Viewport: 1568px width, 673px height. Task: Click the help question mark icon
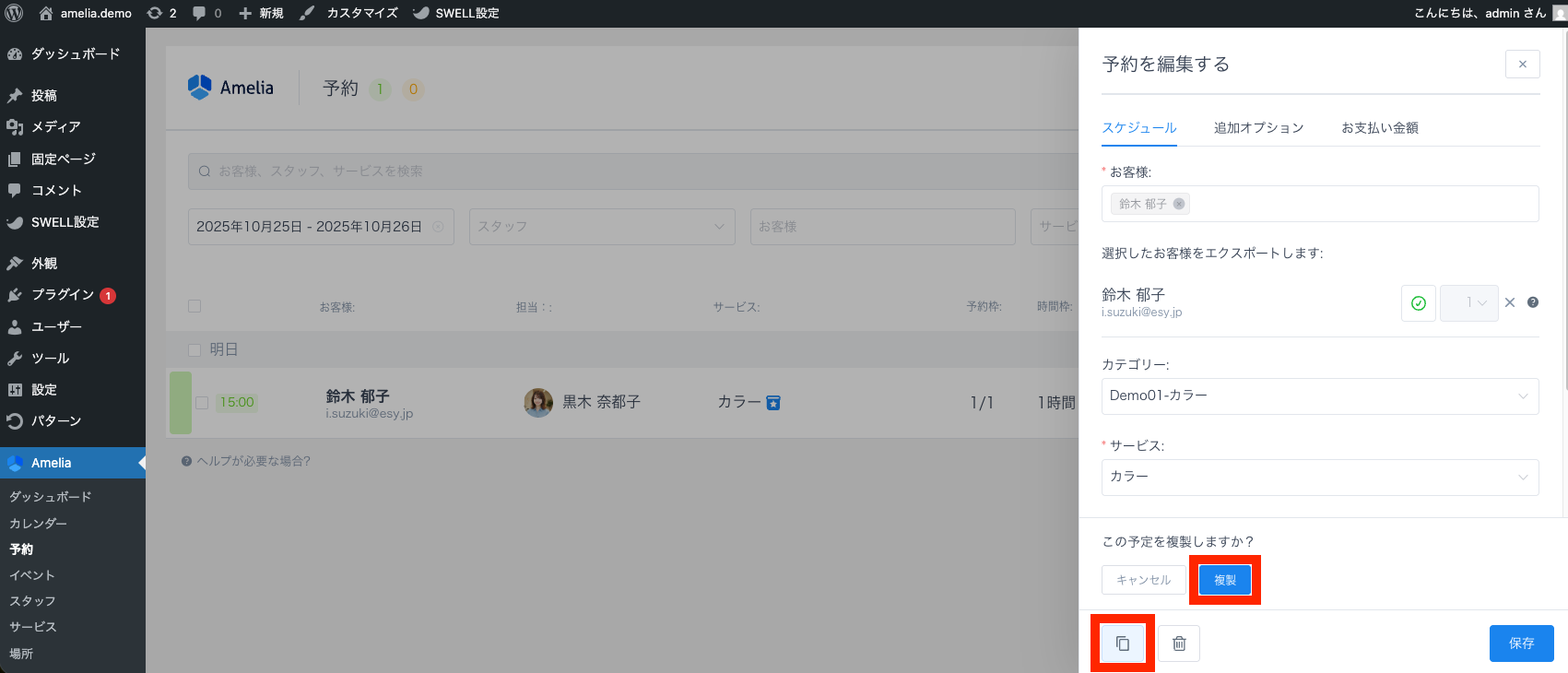coord(1533,302)
